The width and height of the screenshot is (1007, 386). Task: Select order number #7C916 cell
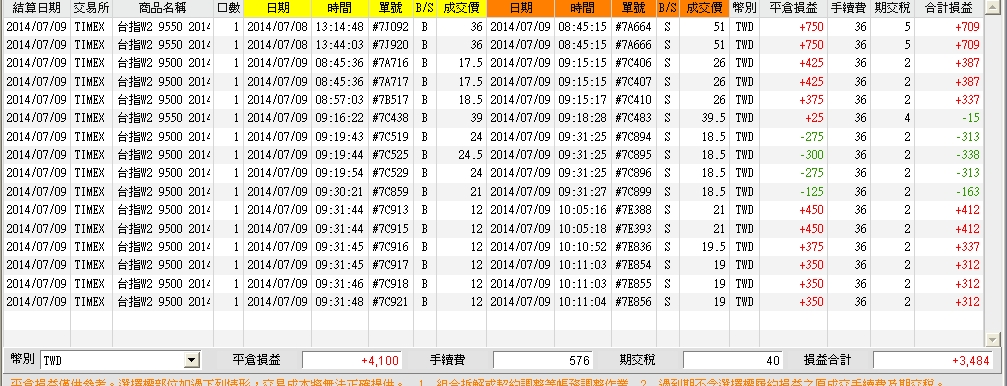[x=390, y=247]
